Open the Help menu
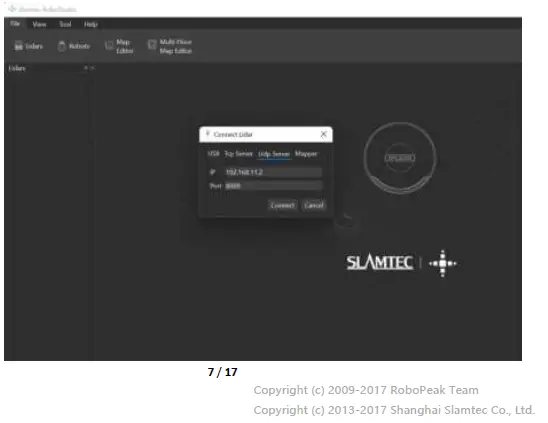Screen dimensions: 548x423 pyautogui.click(x=91, y=24)
